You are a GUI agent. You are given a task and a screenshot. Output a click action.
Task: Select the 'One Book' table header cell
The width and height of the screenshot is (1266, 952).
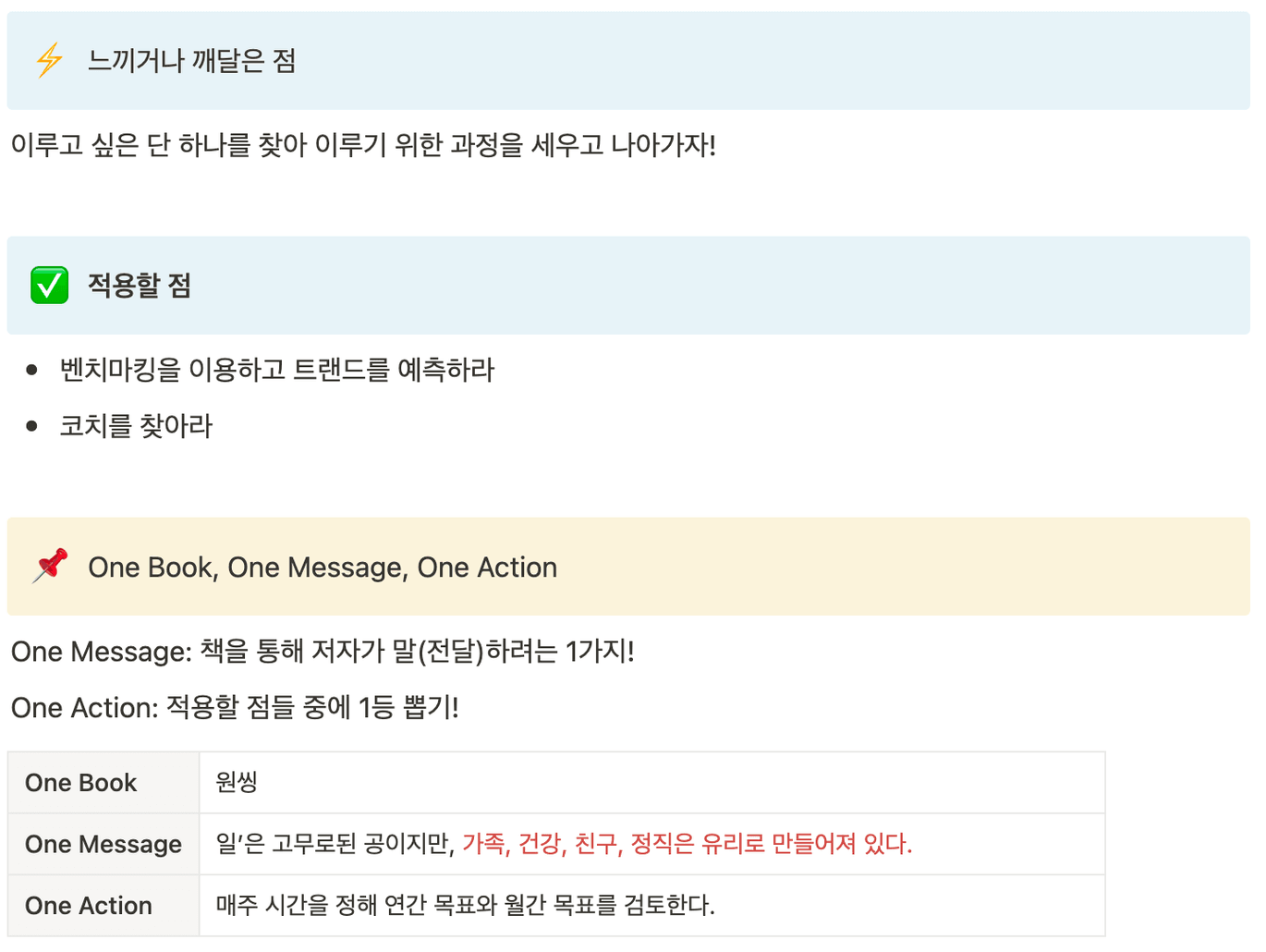click(x=103, y=783)
